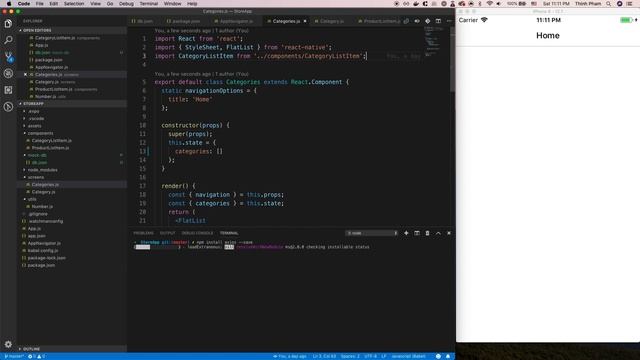Click Spaces: 2 indentation in status bar
640x360 pixels.
pyautogui.click(x=350, y=356)
